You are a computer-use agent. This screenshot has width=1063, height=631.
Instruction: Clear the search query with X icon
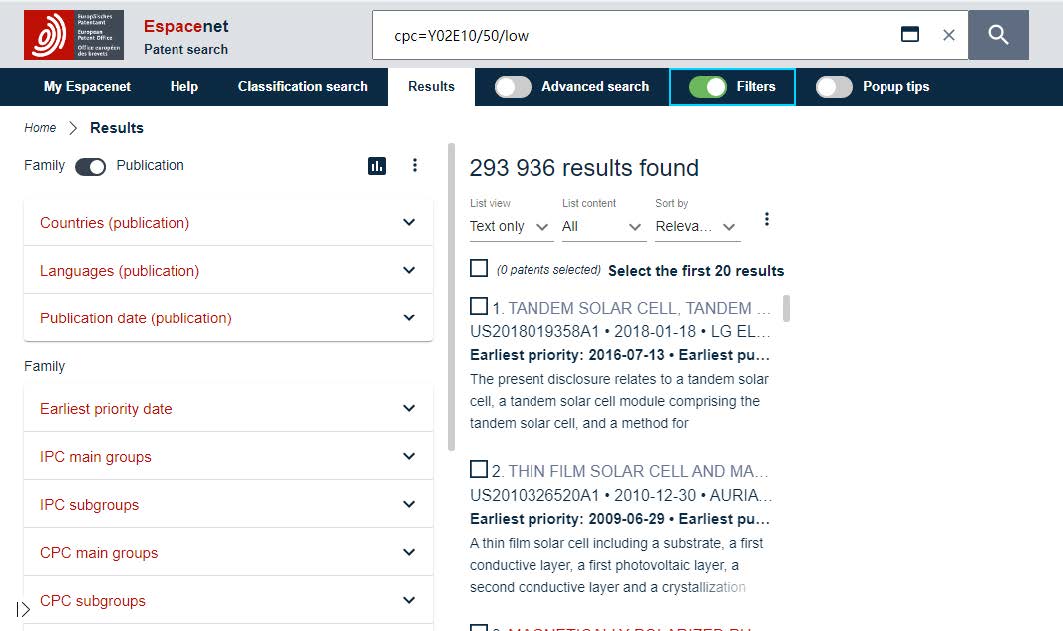949,35
